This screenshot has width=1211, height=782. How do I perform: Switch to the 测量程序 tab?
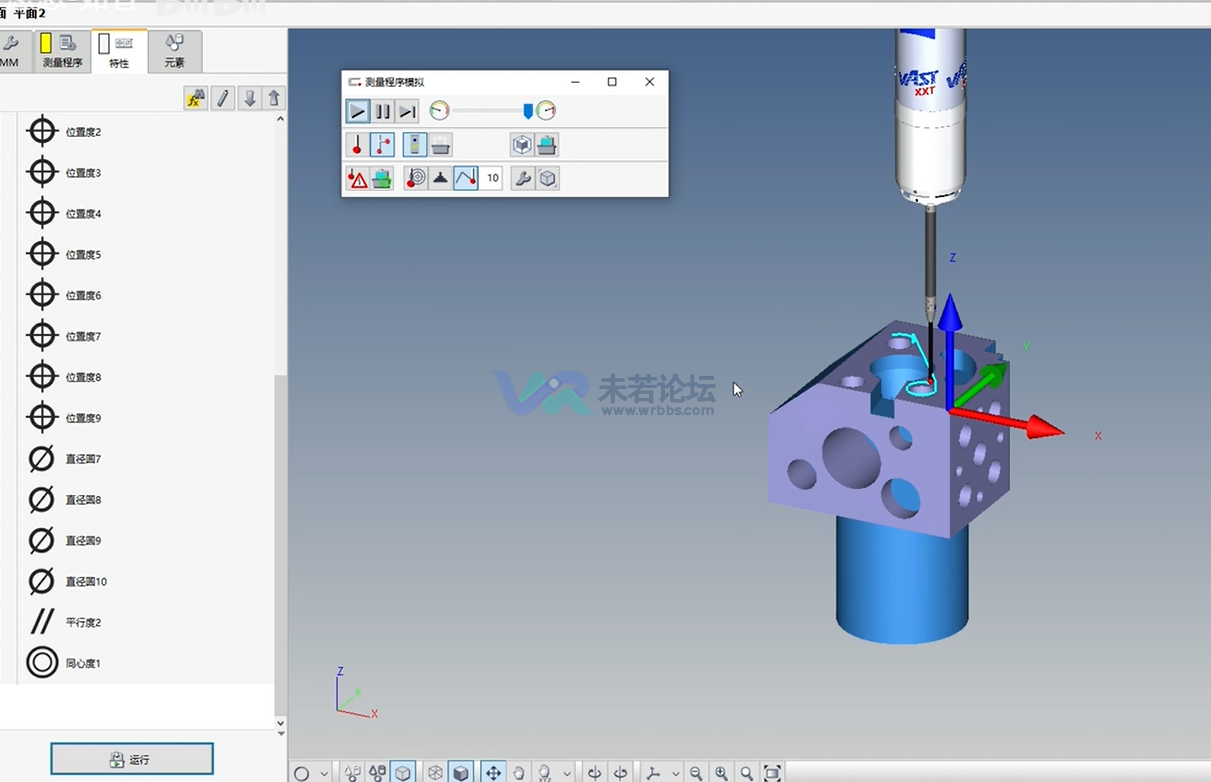(x=62, y=51)
